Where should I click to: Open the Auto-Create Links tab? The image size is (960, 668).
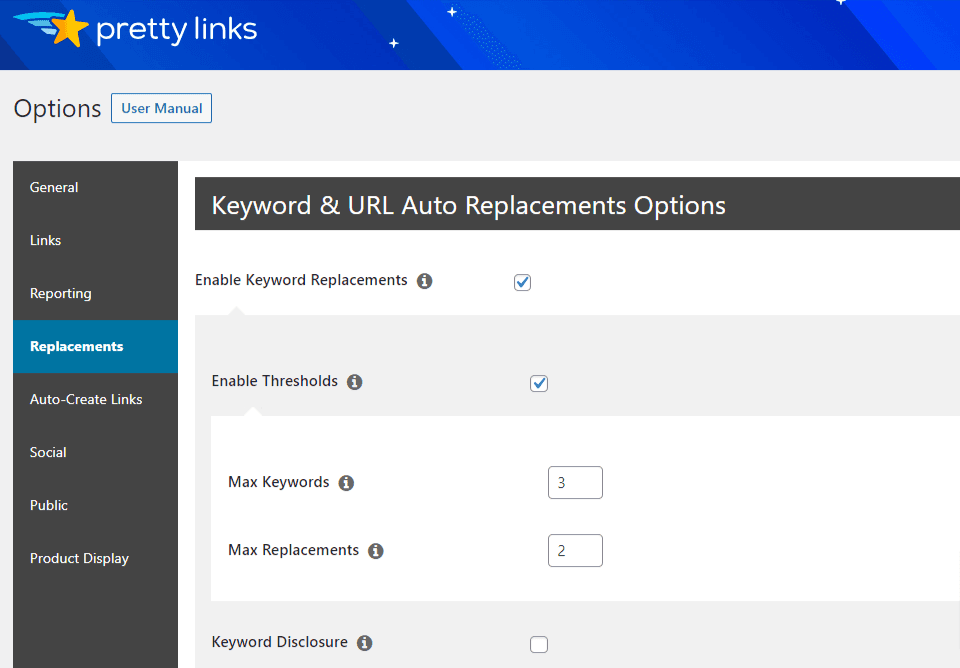pos(86,399)
